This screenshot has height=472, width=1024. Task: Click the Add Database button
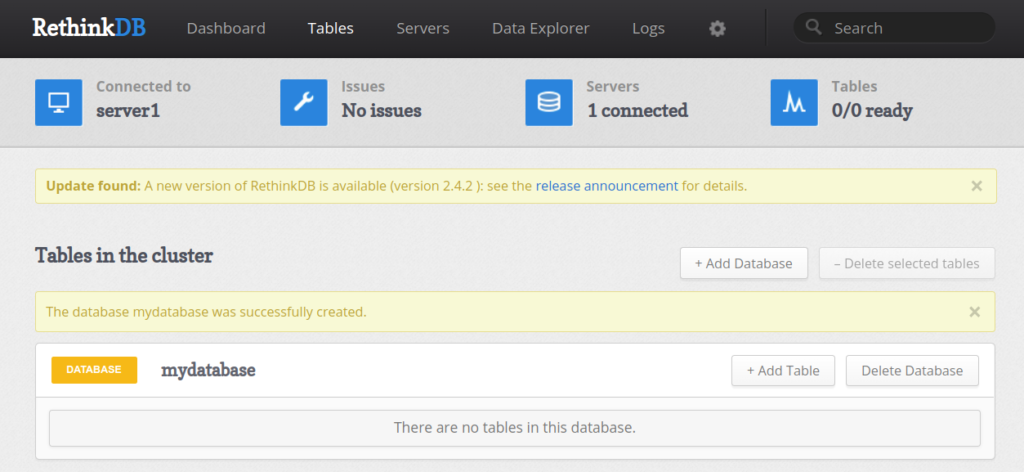pyautogui.click(x=744, y=263)
